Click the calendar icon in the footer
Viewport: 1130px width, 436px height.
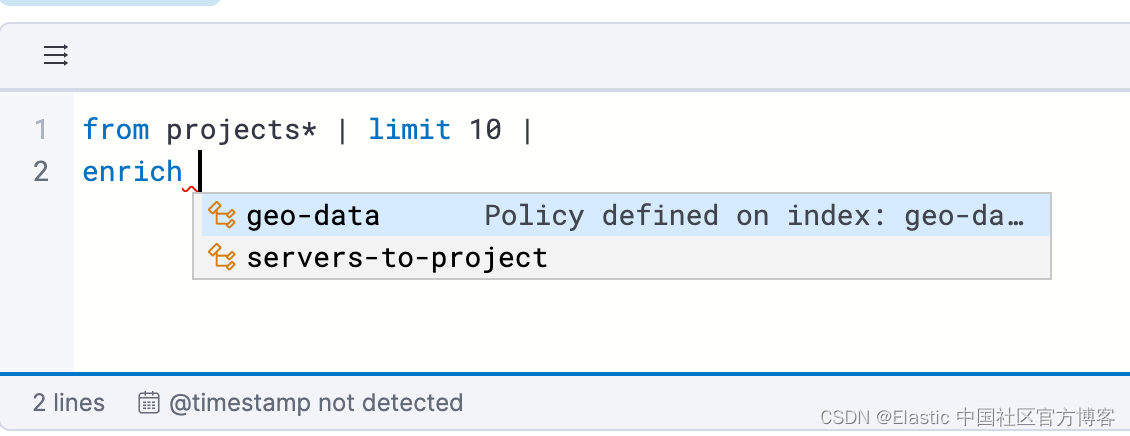point(149,403)
